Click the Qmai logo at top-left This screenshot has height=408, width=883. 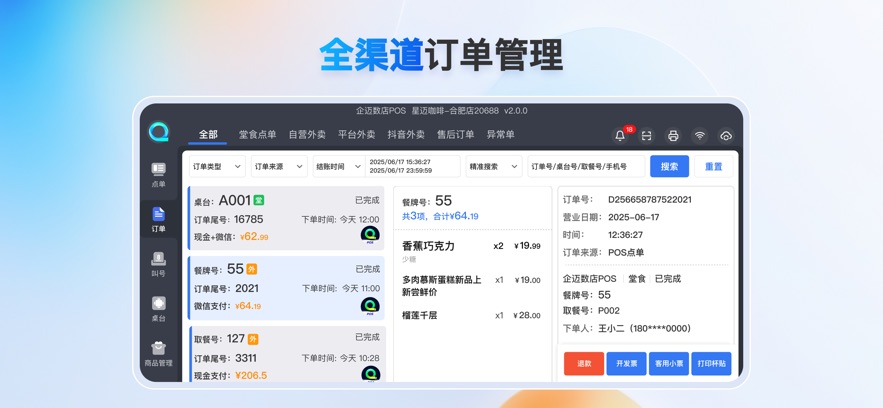coord(159,132)
